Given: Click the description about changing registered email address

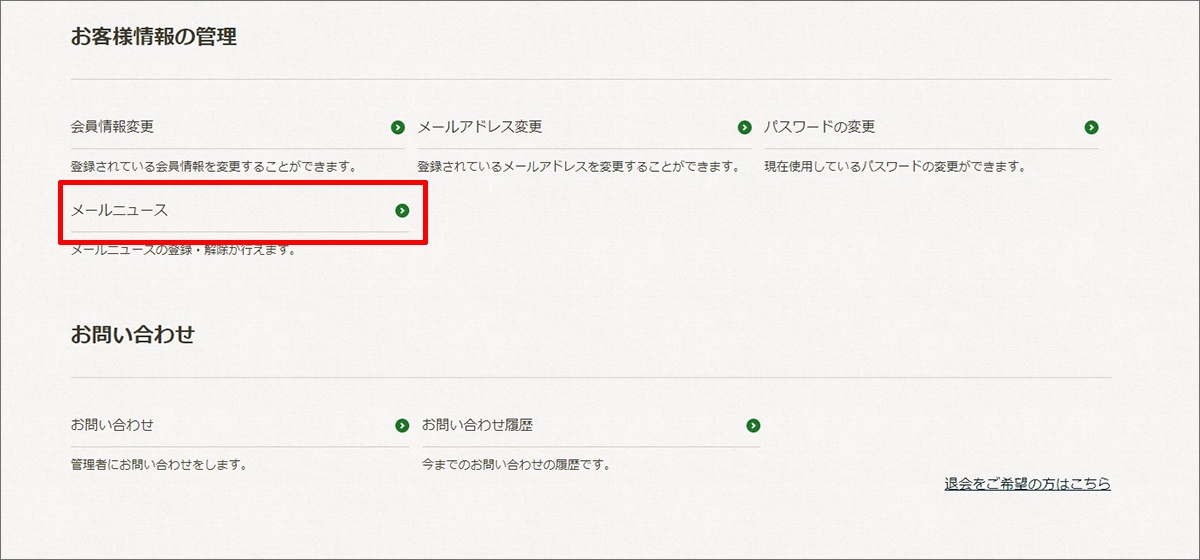Looking at the screenshot, I should point(577,166).
